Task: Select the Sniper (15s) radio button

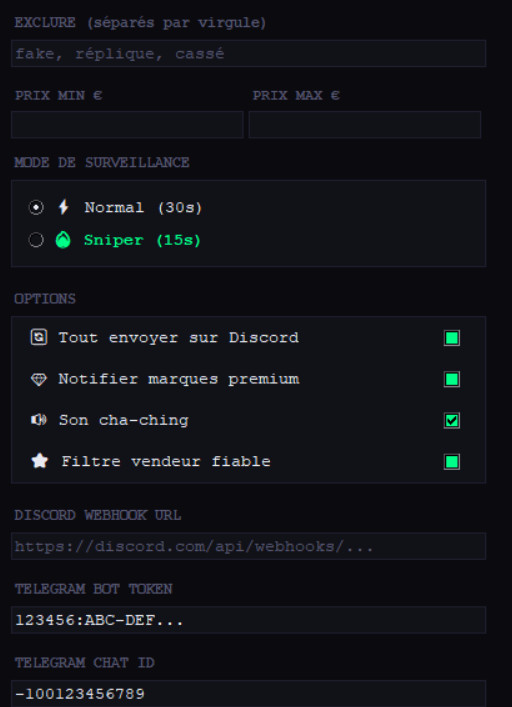Action: point(36,240)
